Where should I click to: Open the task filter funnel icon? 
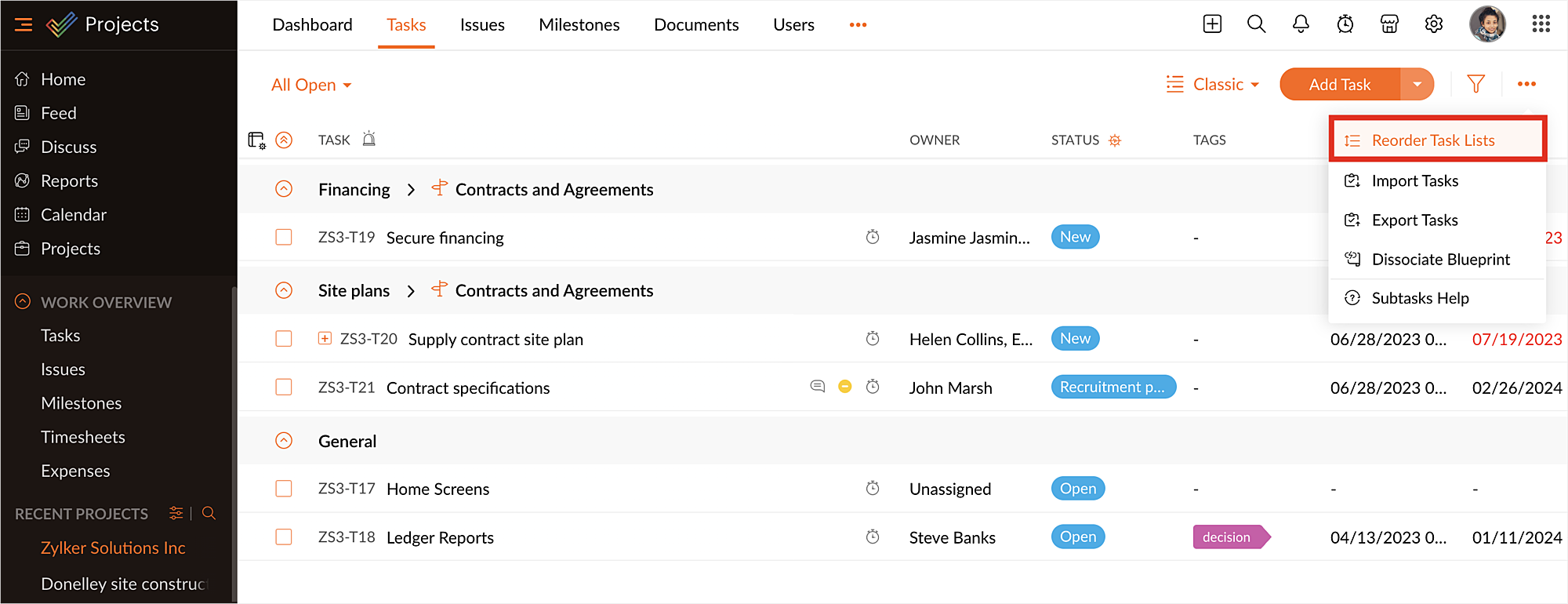tap(1475, 84)
